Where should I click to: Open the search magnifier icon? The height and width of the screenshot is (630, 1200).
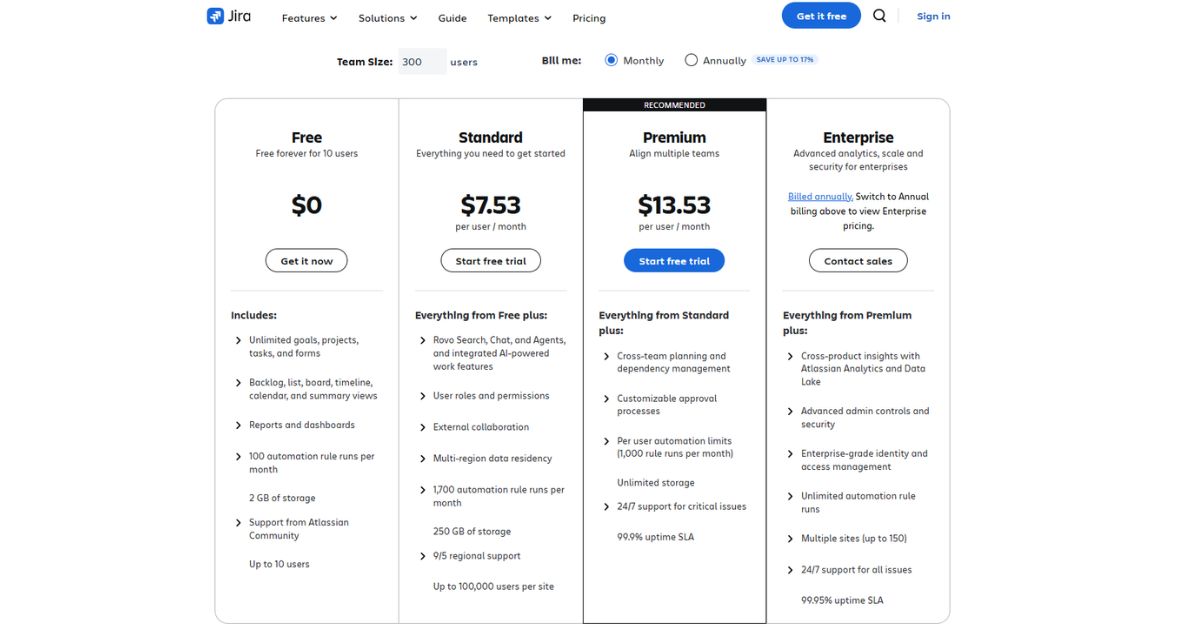tap(879, 16)
